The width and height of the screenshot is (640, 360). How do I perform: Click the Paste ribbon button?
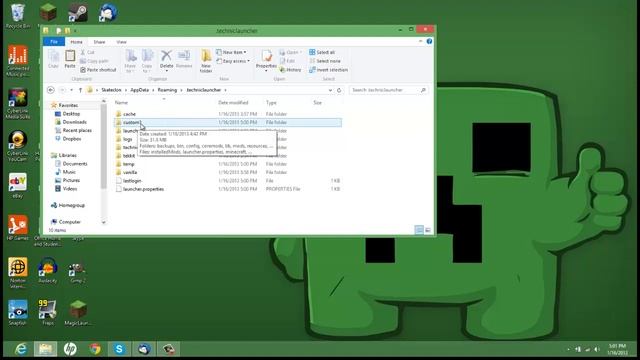[70, 60]
